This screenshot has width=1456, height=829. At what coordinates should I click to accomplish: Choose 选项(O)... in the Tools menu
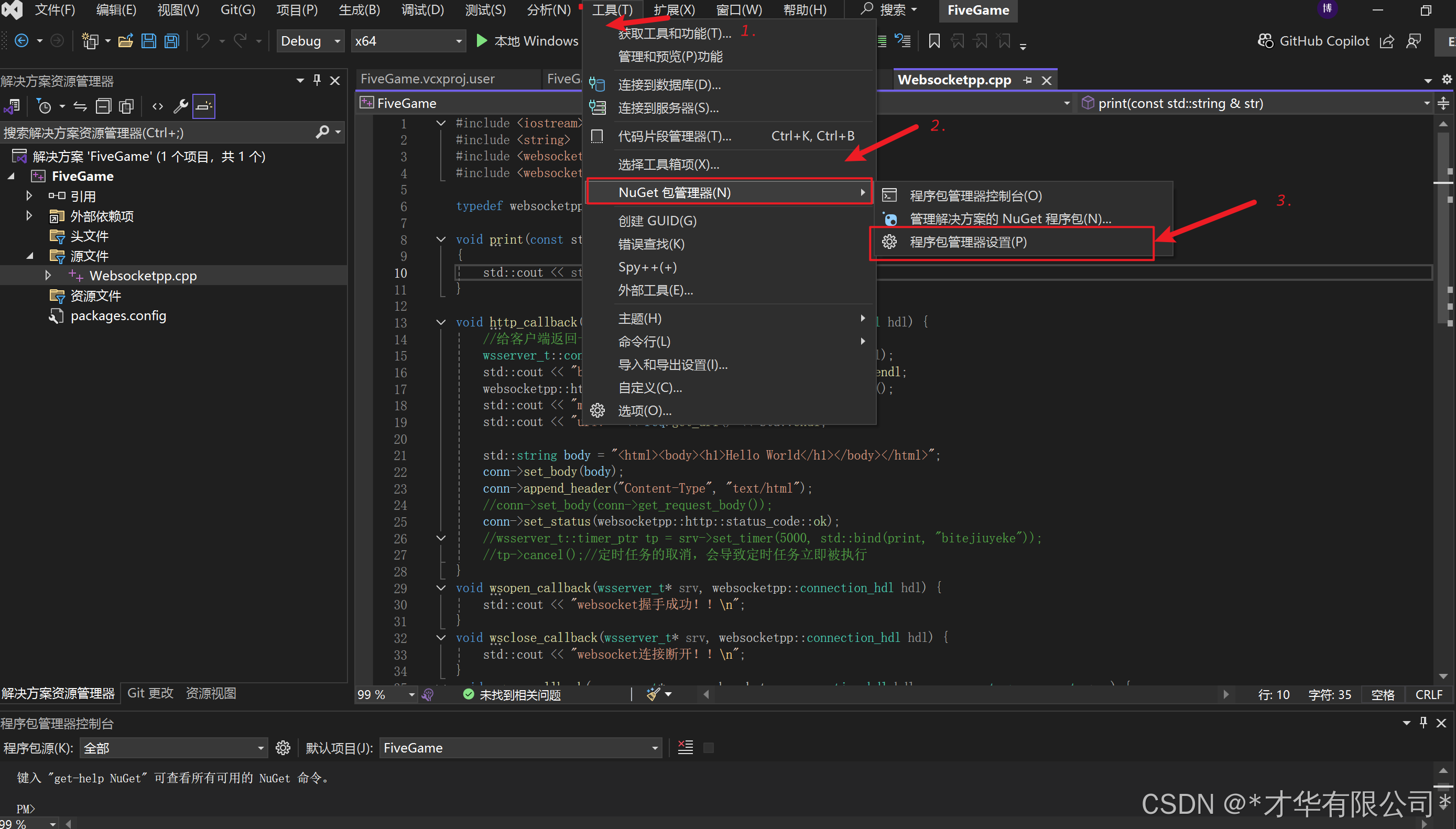(645, 410)
